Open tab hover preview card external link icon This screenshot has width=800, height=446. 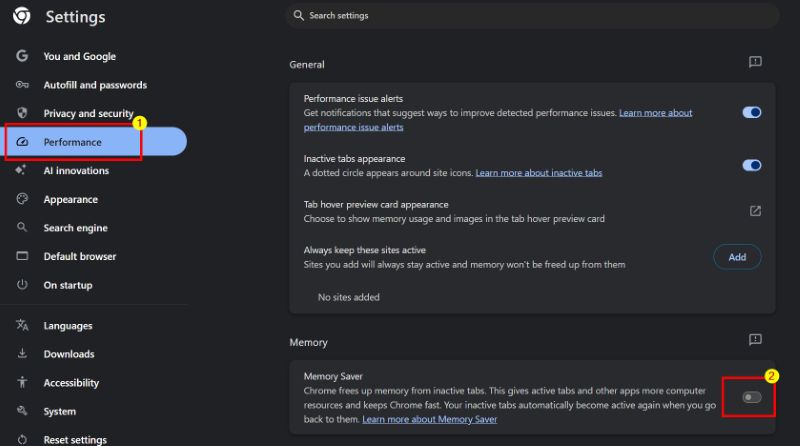click(x=755, y=211)
